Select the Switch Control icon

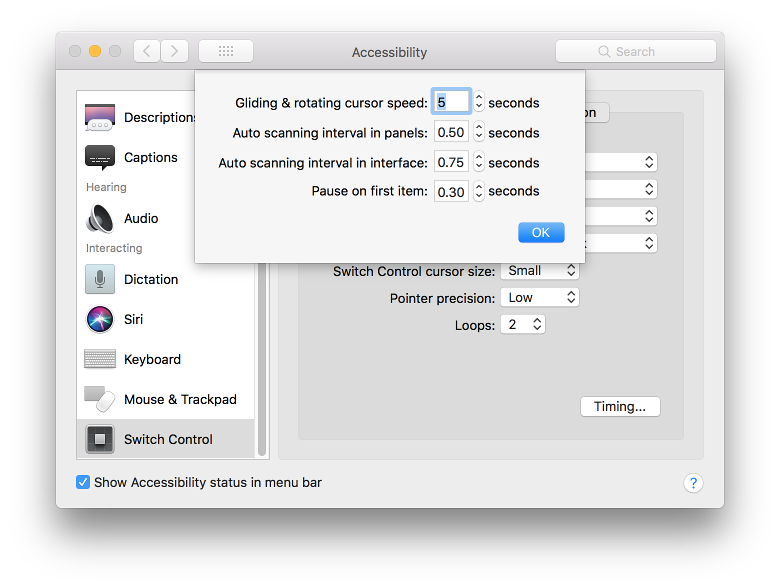[100, 439]
